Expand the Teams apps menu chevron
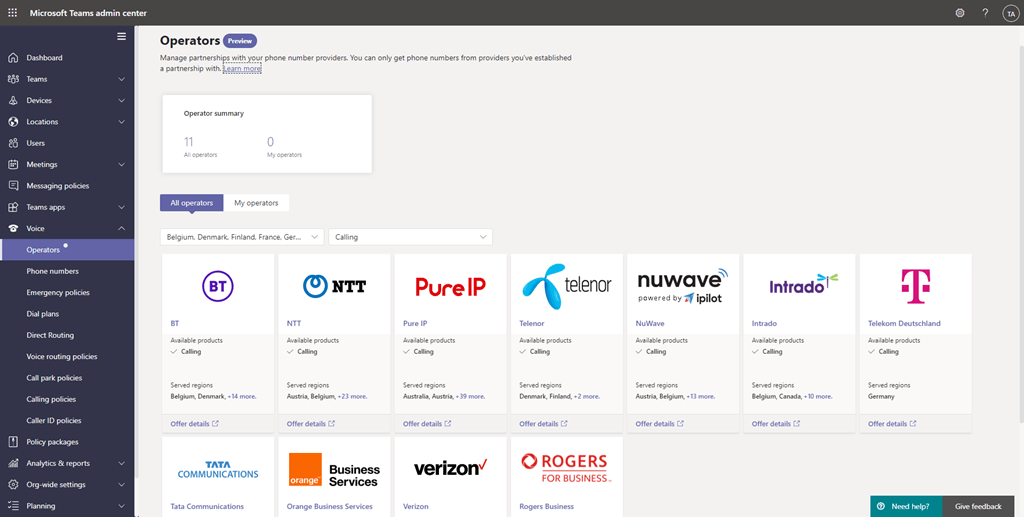 (121, 207)
